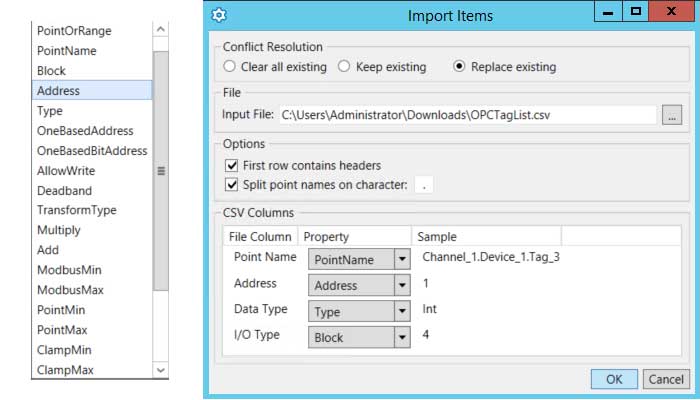The width and height of the screenshot is (700, 400).
Task: Uncheck Split point names on character
Action: (232, 184)
